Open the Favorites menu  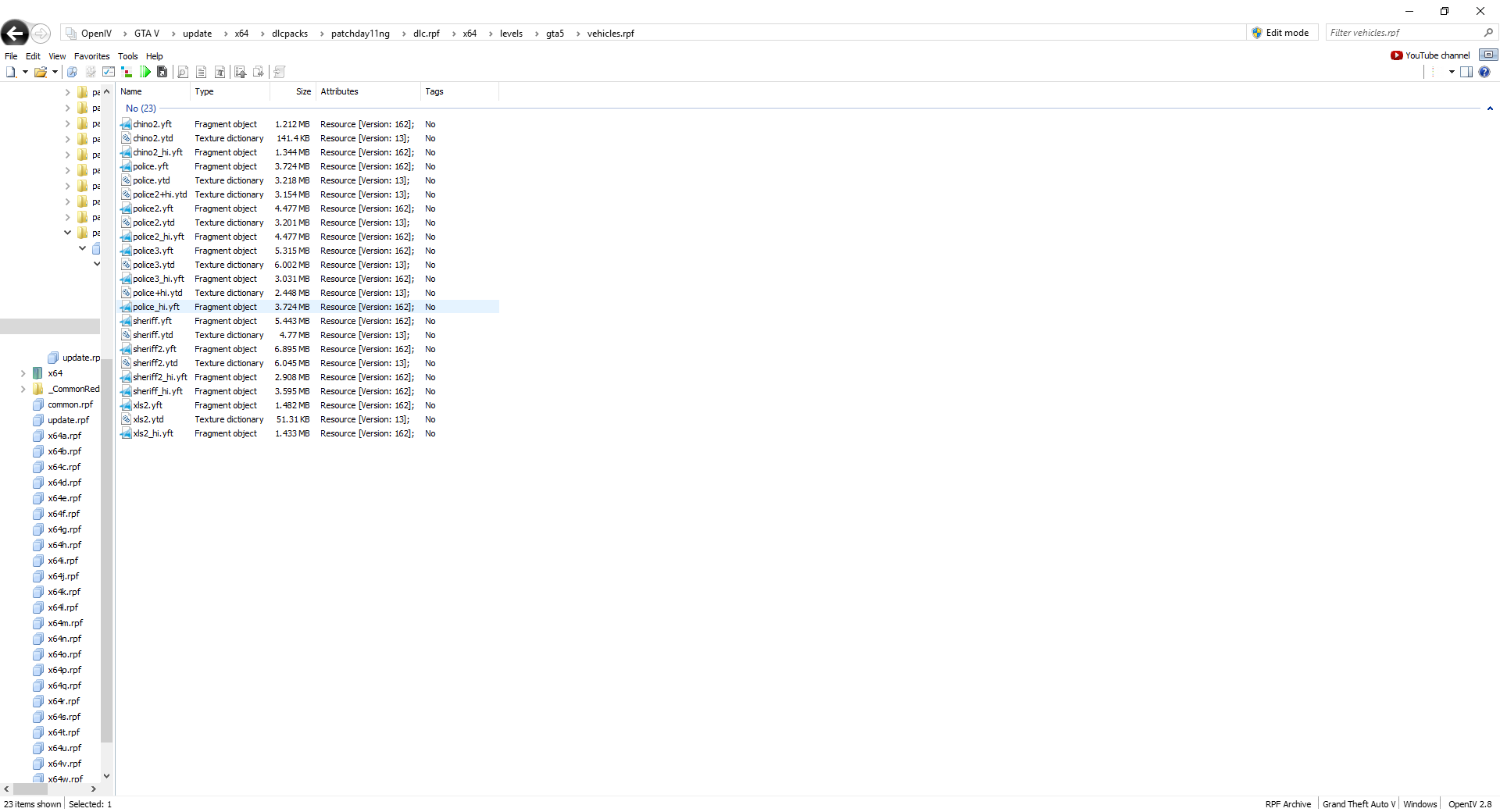tap(91, 56)
